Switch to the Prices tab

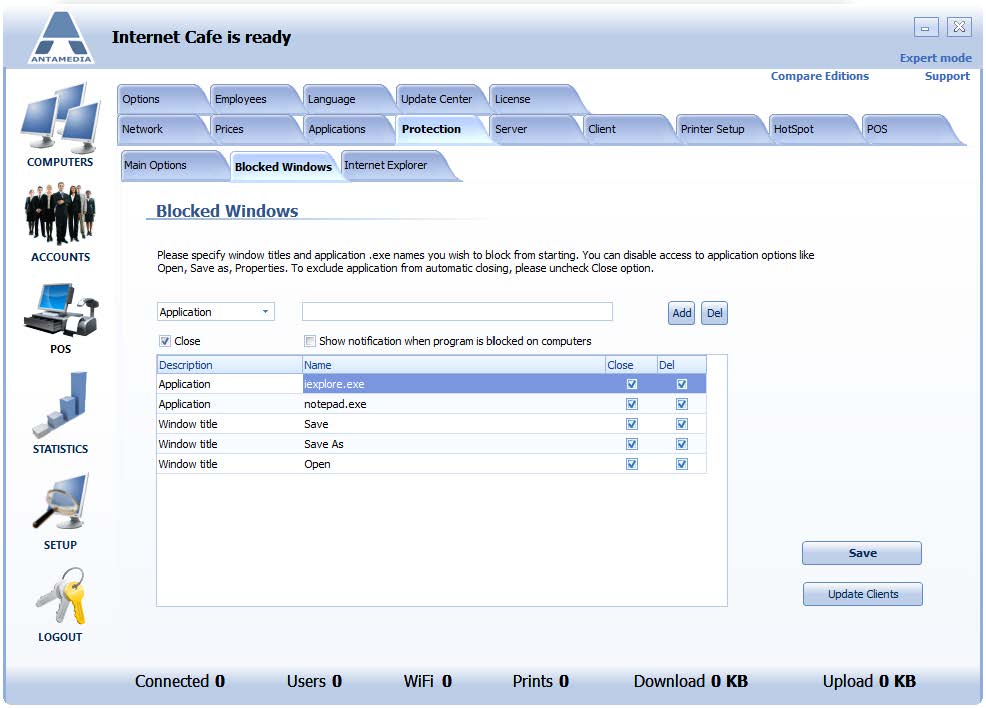coord(253,130)
